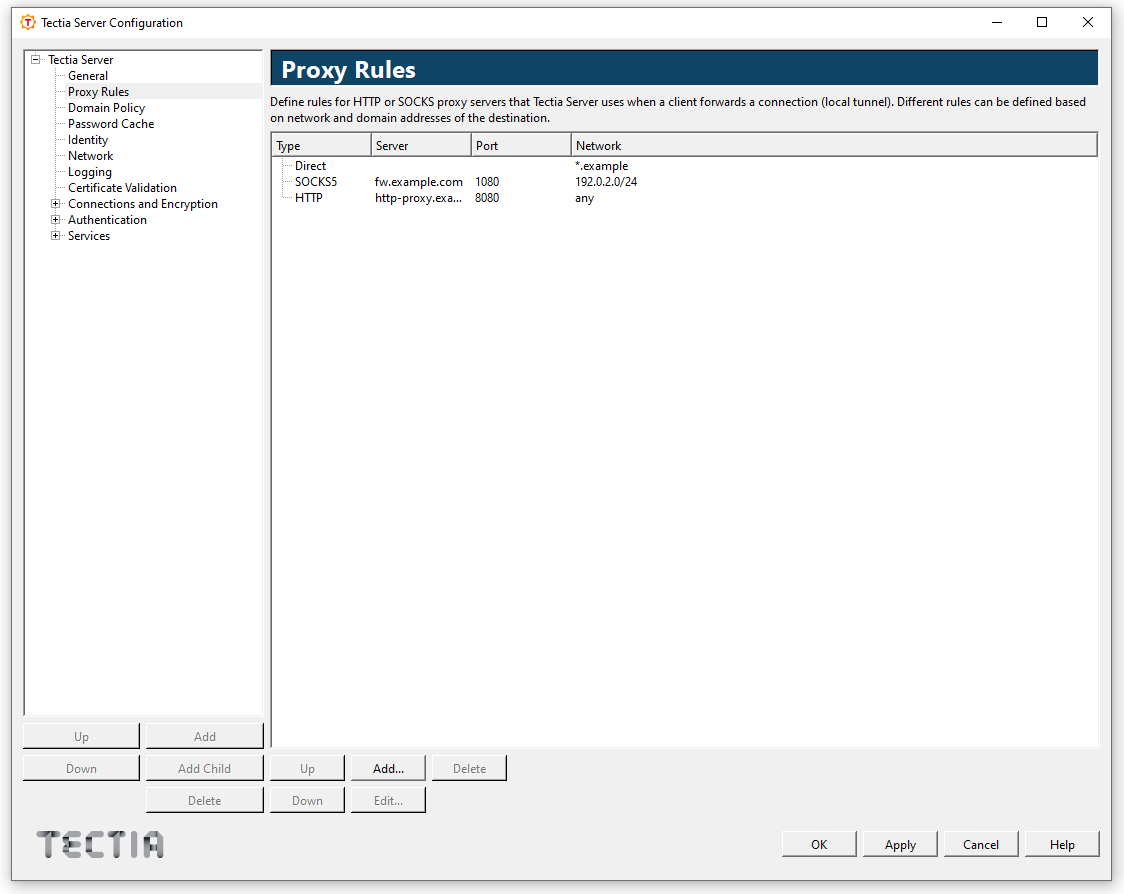Open Password Cache settings page
The width and height of the screenshot is (1124, 894).
[x=111, y=124]
